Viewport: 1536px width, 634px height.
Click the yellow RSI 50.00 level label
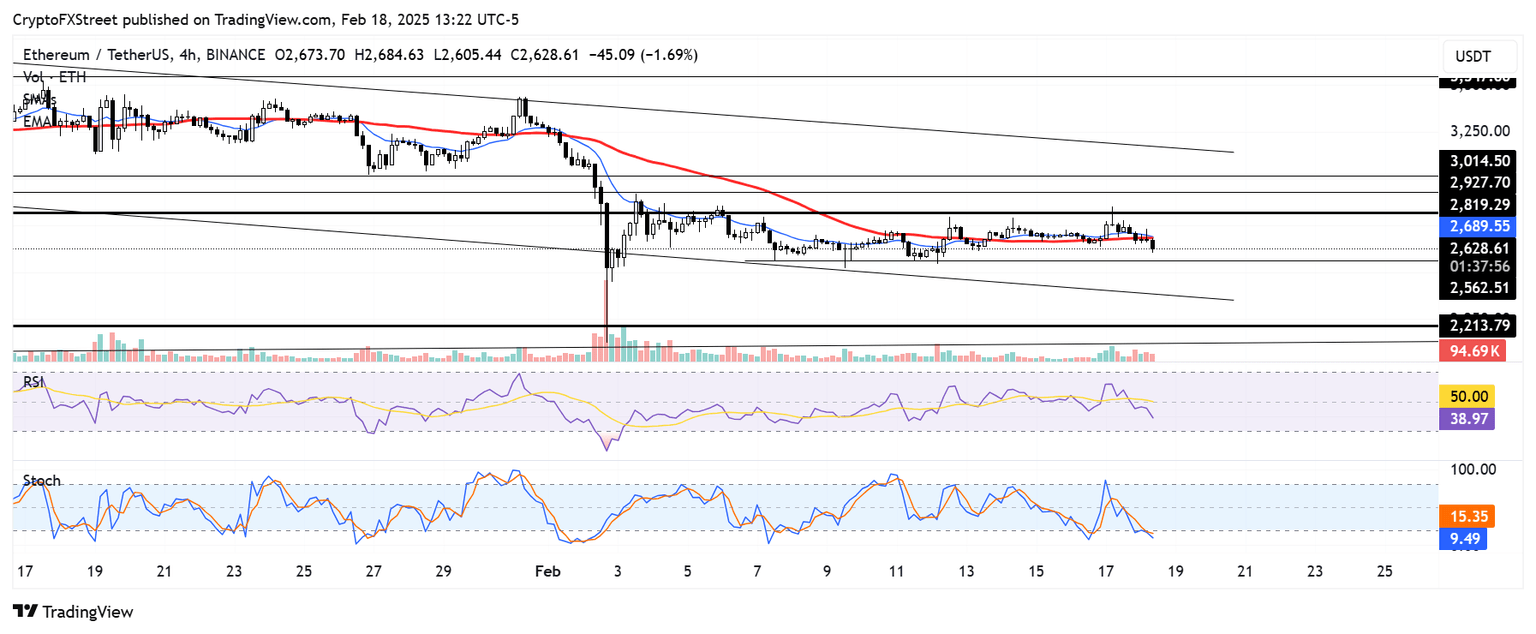(x=1470, y=397)
